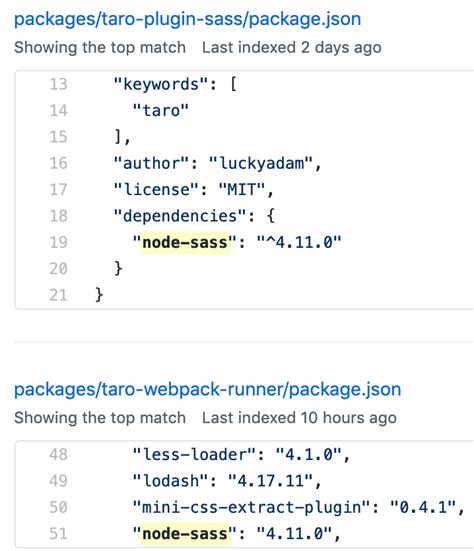Click line number 20 in first snippet
Viewport: 474px width, 551px height.
(x=58, y=269)
